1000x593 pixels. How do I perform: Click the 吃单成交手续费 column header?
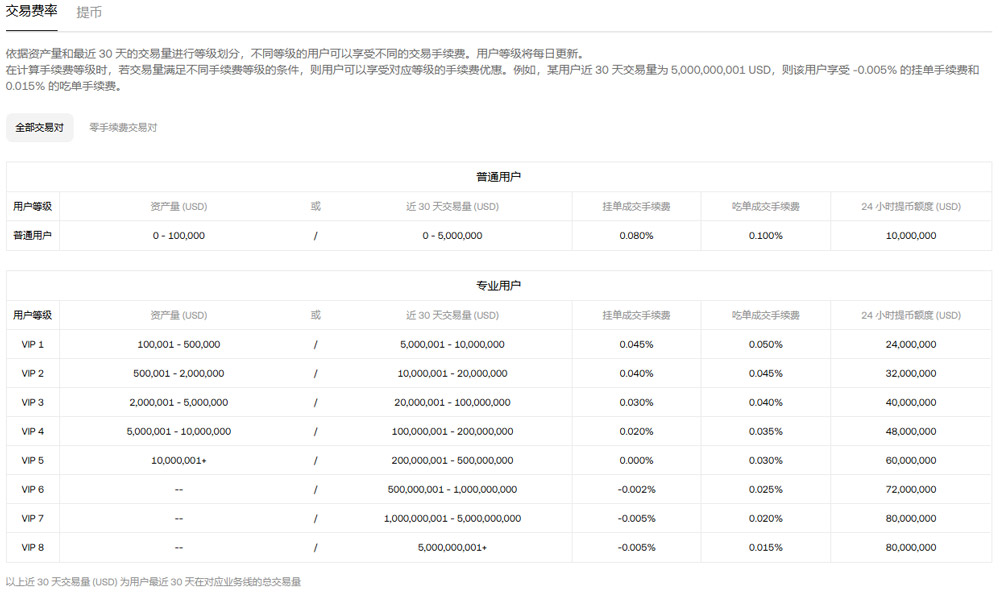coord(765,315)
